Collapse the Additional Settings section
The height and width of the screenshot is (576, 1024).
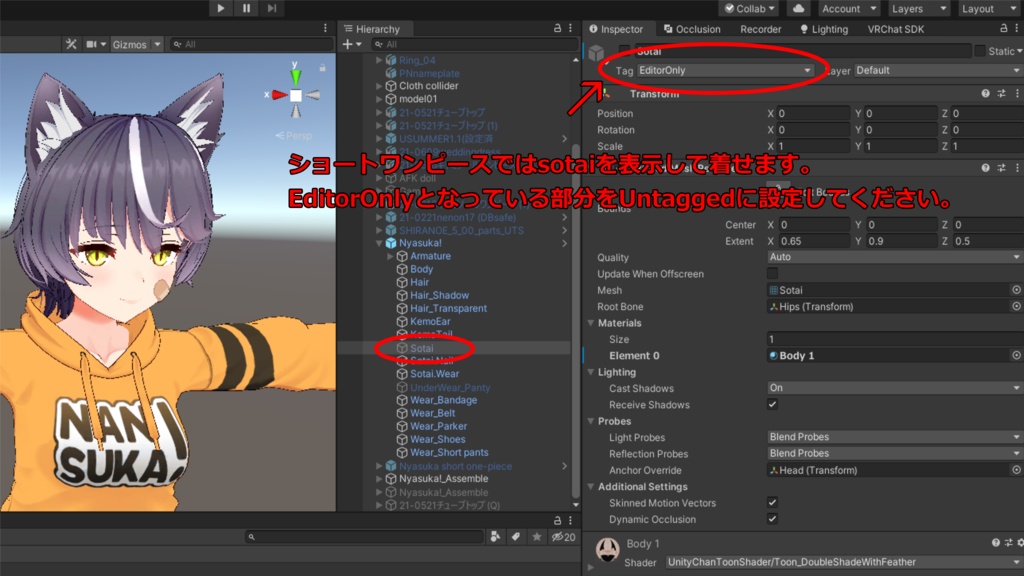pos(591,487)
